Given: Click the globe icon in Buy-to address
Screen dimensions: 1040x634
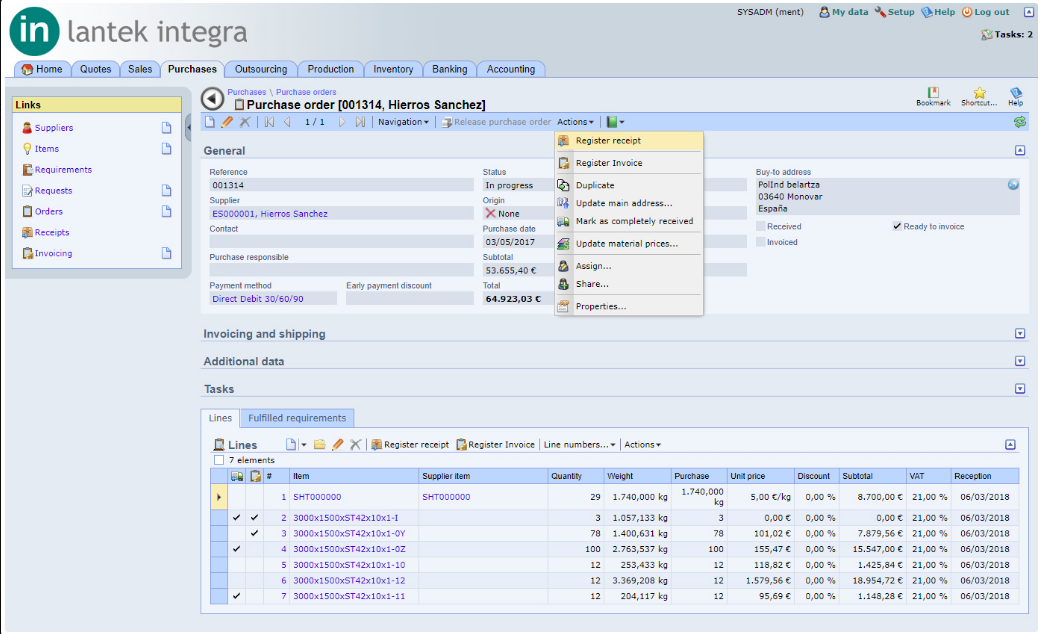Looking at the screenshot, I should (1013, 185).
